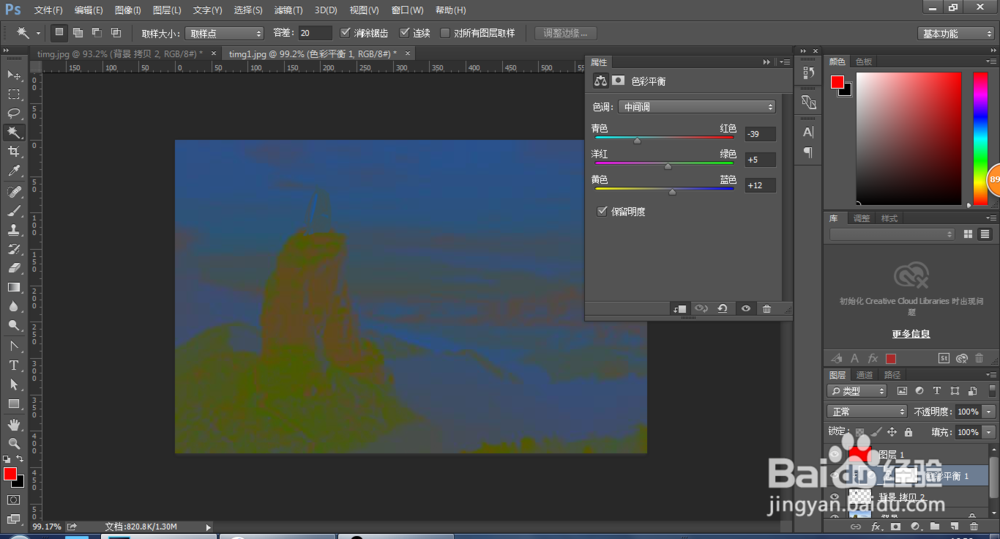Select the Crop tool
Image resolution: width=1000 pixels, height=539 pixels.
point(13,152)
